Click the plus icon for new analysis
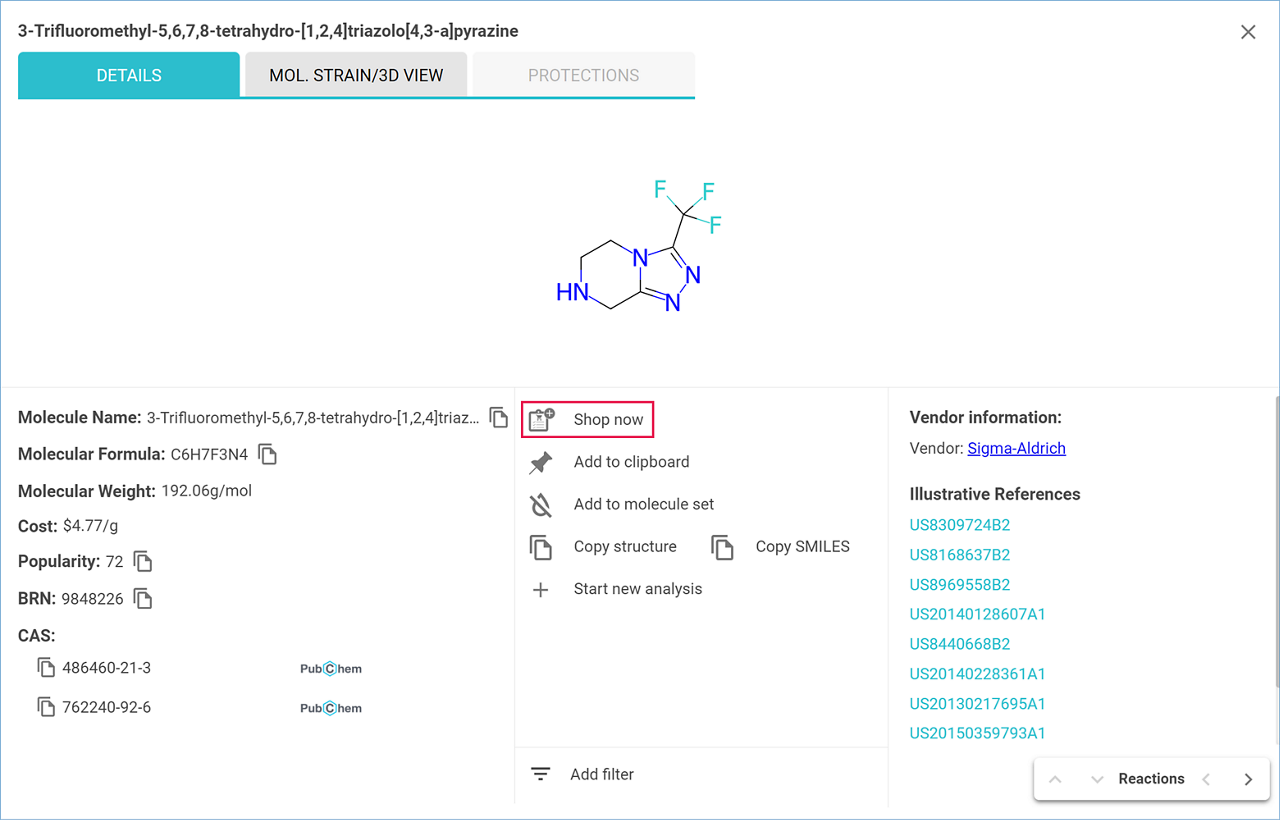This screenshot has width=1280, height=820. point(541,589)
